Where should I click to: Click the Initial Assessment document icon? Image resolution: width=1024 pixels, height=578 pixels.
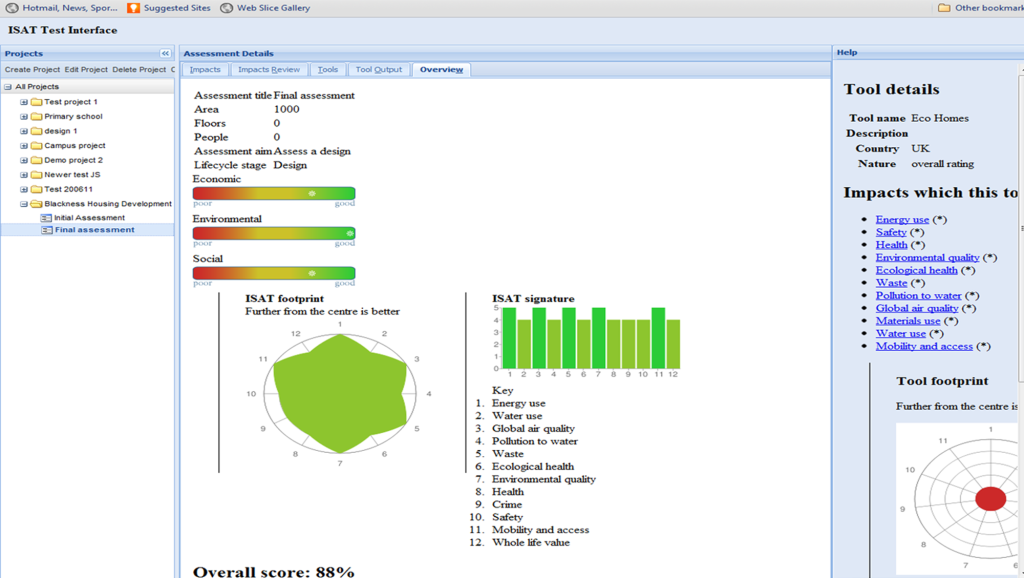click(46, 217)
